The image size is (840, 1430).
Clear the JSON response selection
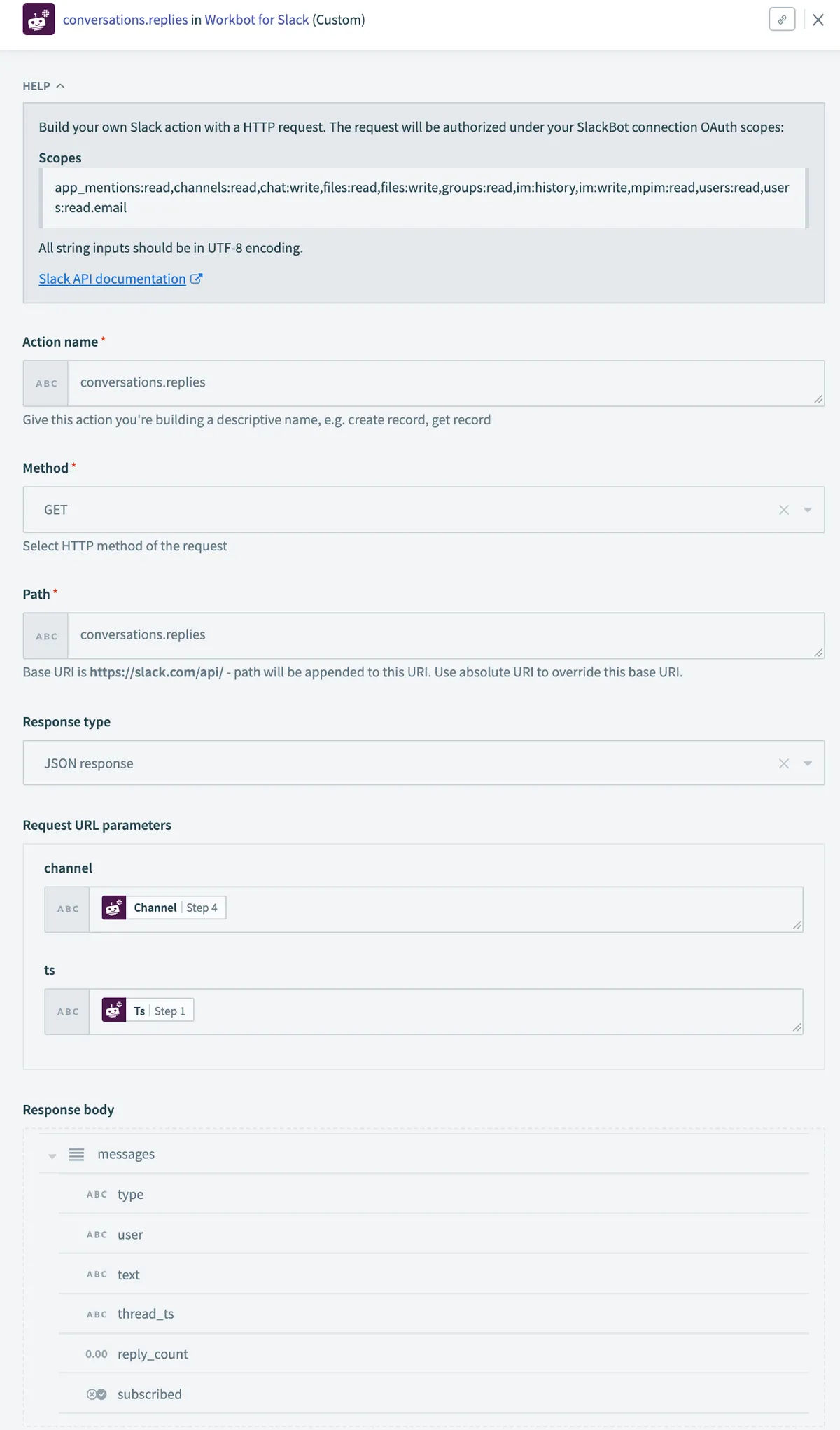click(784, 763)
